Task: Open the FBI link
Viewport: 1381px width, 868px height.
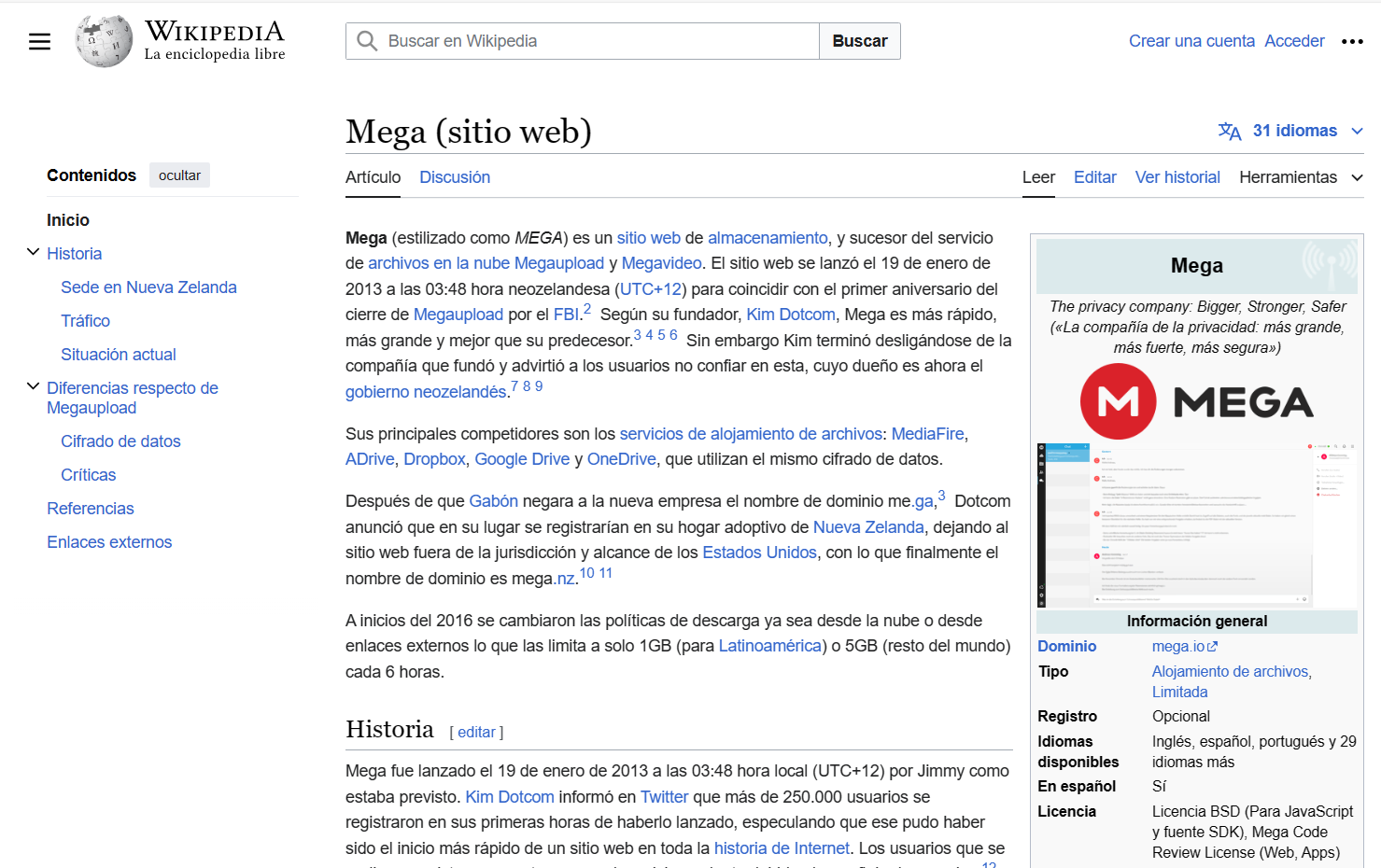Action: 567,315
